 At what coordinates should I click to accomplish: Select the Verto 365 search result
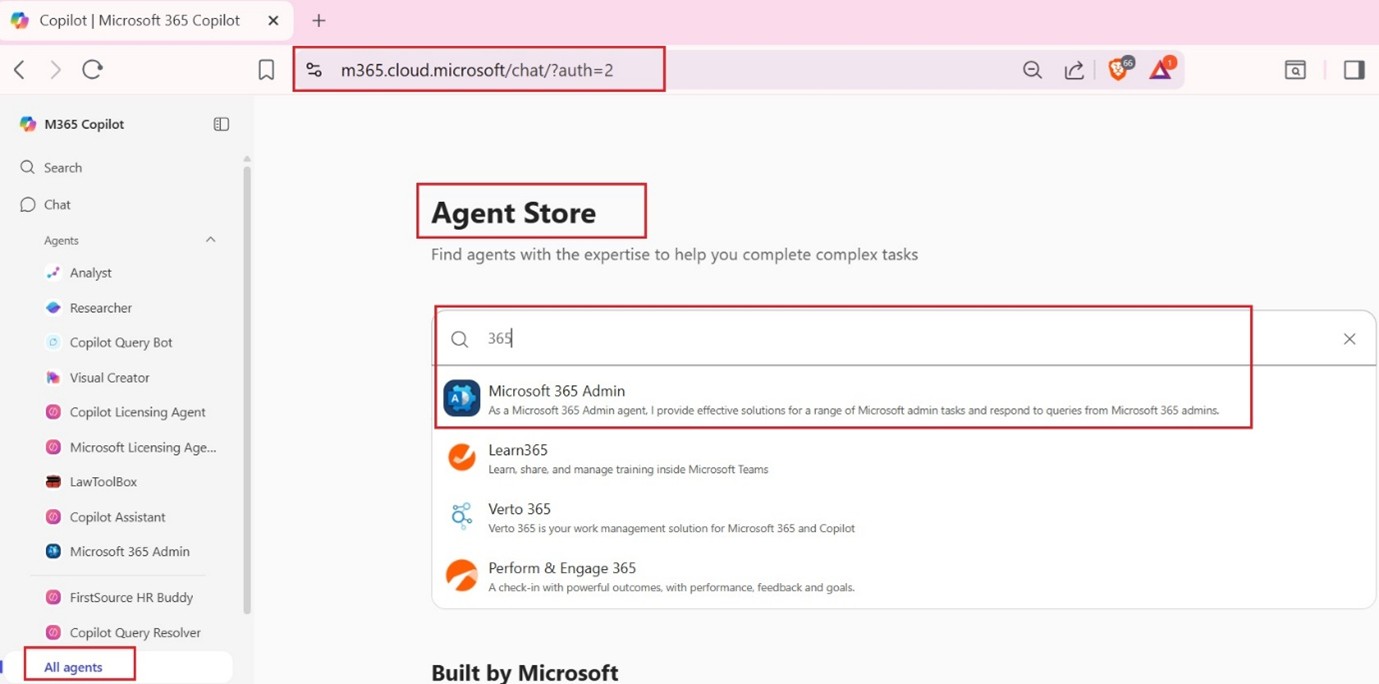click(x=904, y=517)
